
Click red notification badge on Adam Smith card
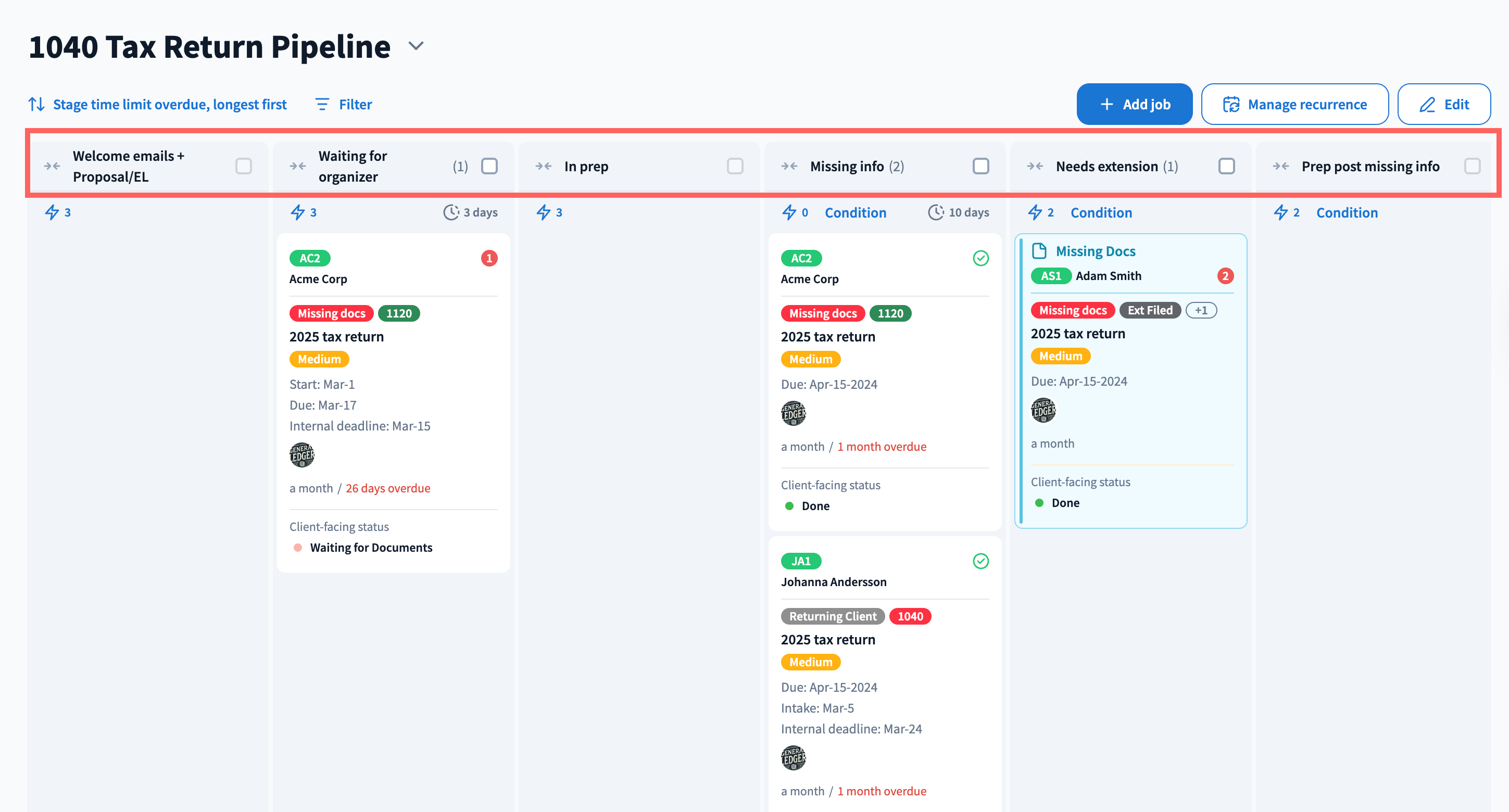pyautogui.click(x=1225, y=276)
